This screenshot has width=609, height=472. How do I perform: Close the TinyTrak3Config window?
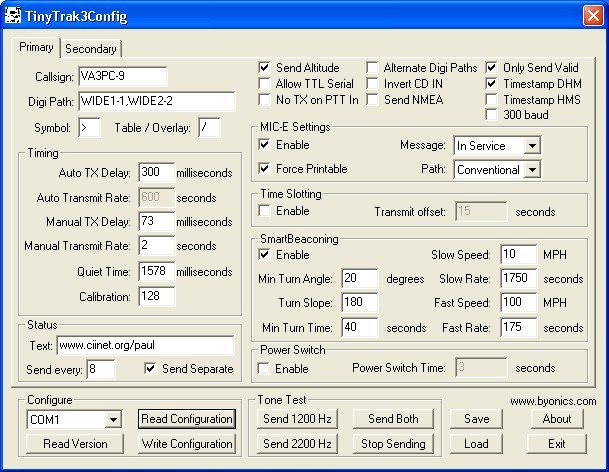tap(593, 16)
